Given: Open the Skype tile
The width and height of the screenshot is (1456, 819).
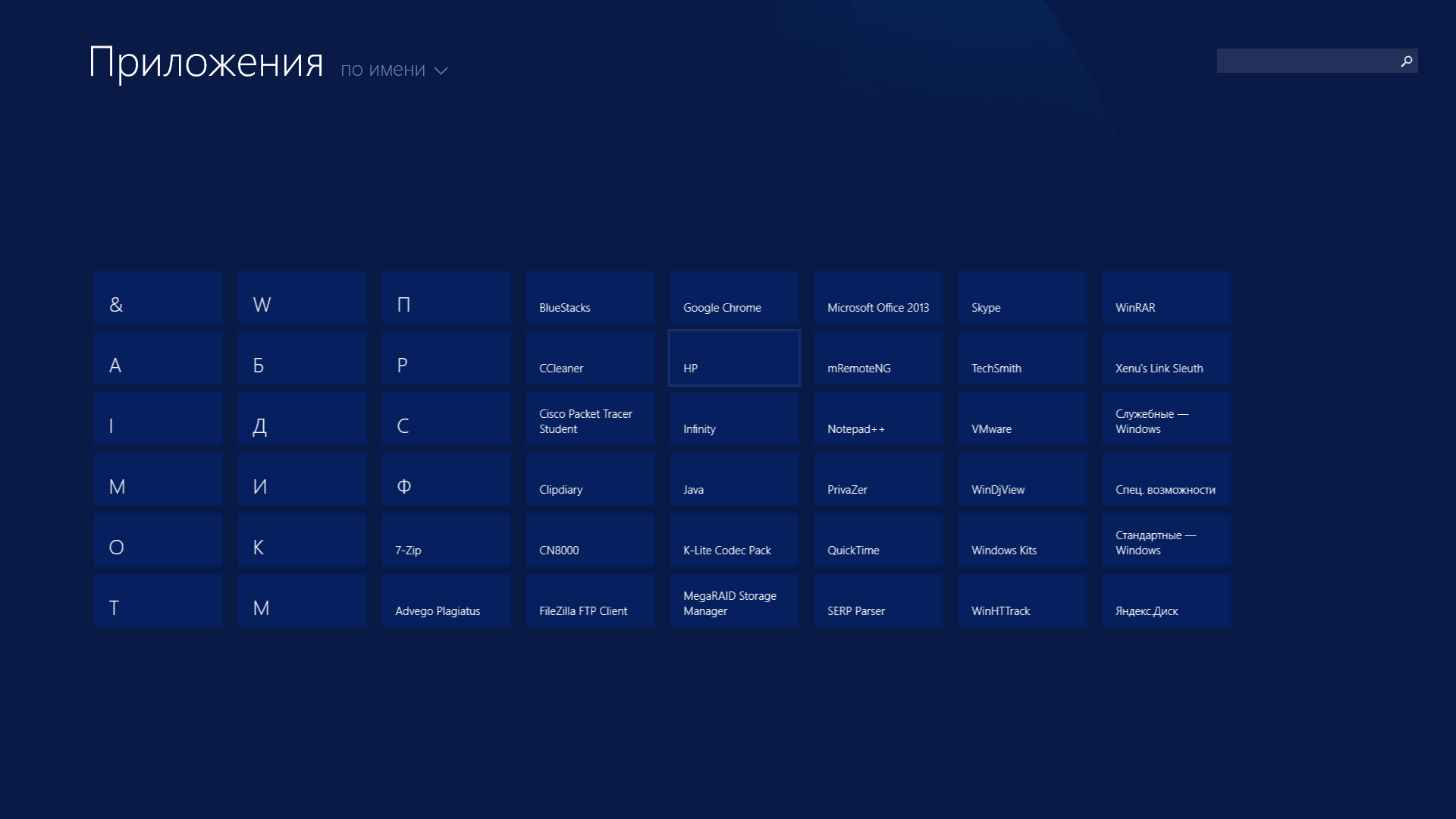Looking at the screenshot, I should (x=1022, y=297).
